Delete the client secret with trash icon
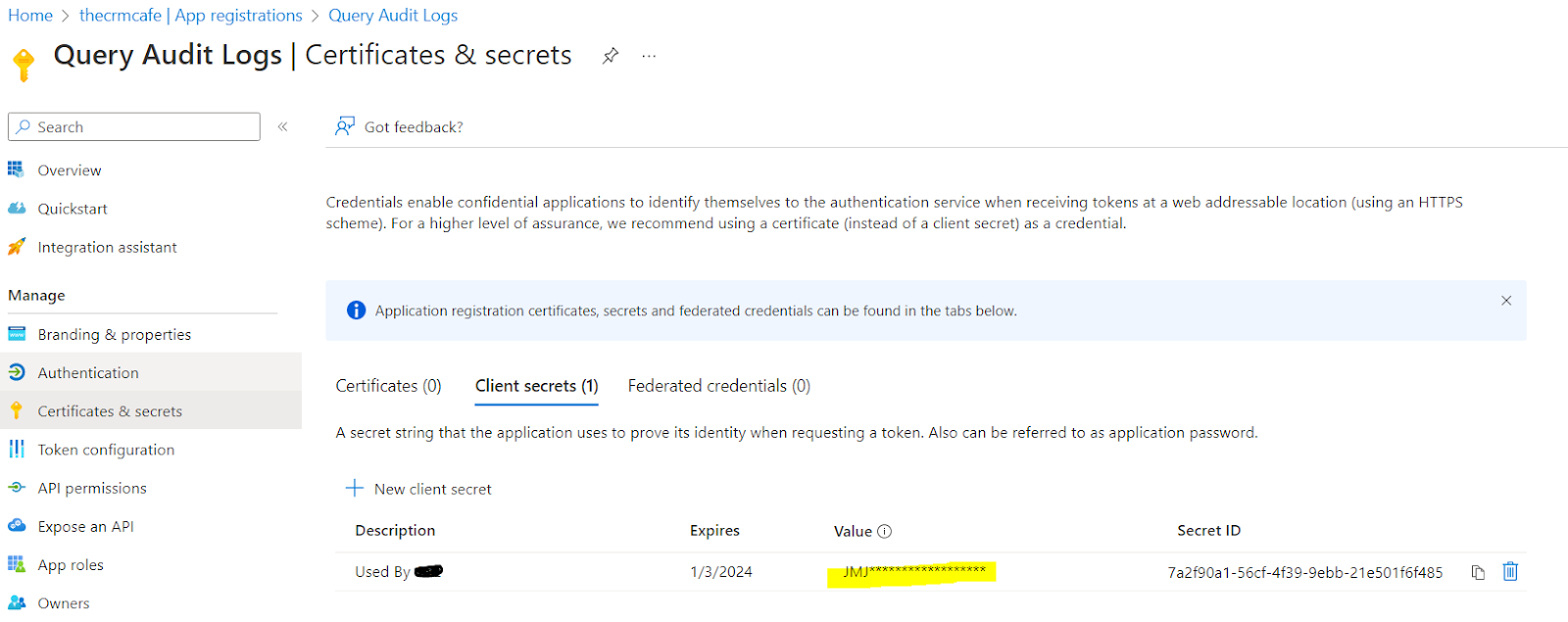Viewport: 1568px width, 622px height. coord(1510,571)
